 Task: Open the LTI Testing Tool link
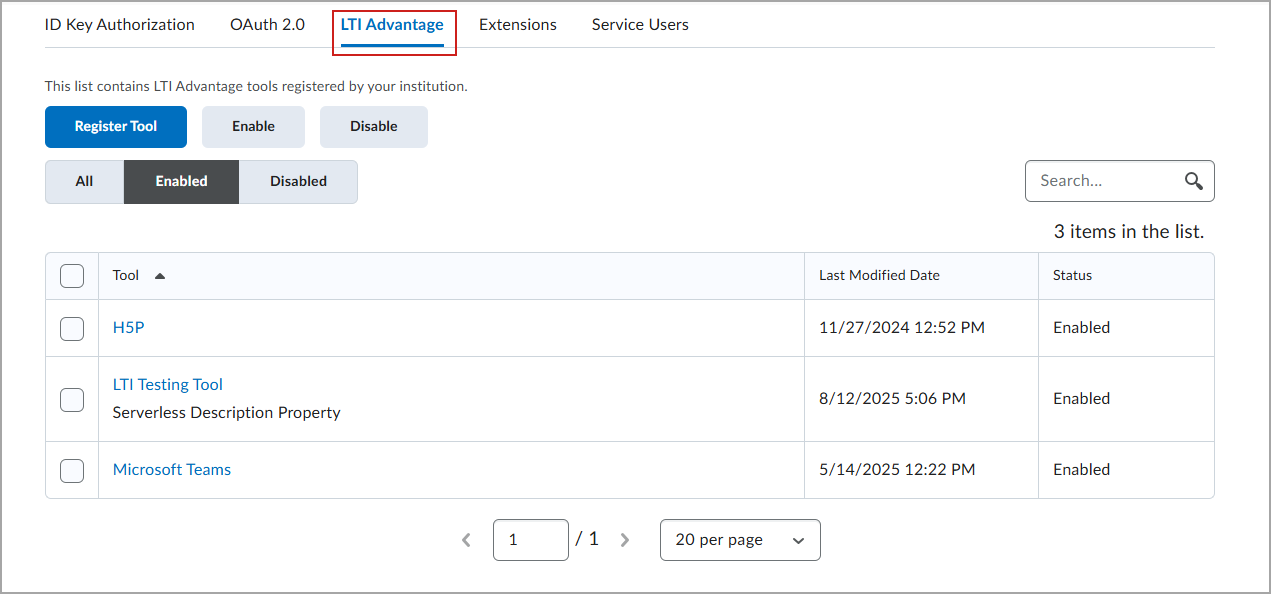168,385
